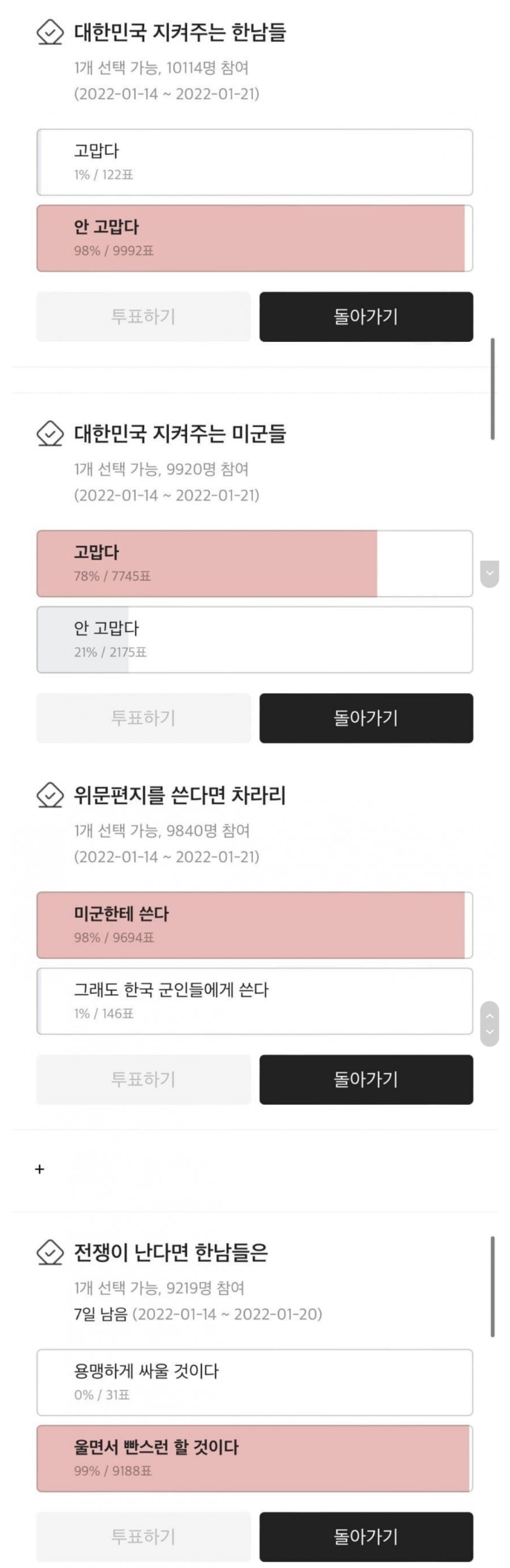The image size is (510, 1568).
Task: Click the poll icon beside '대한민국 지켜주는 한남들'
Action: [x=50, y=32]
